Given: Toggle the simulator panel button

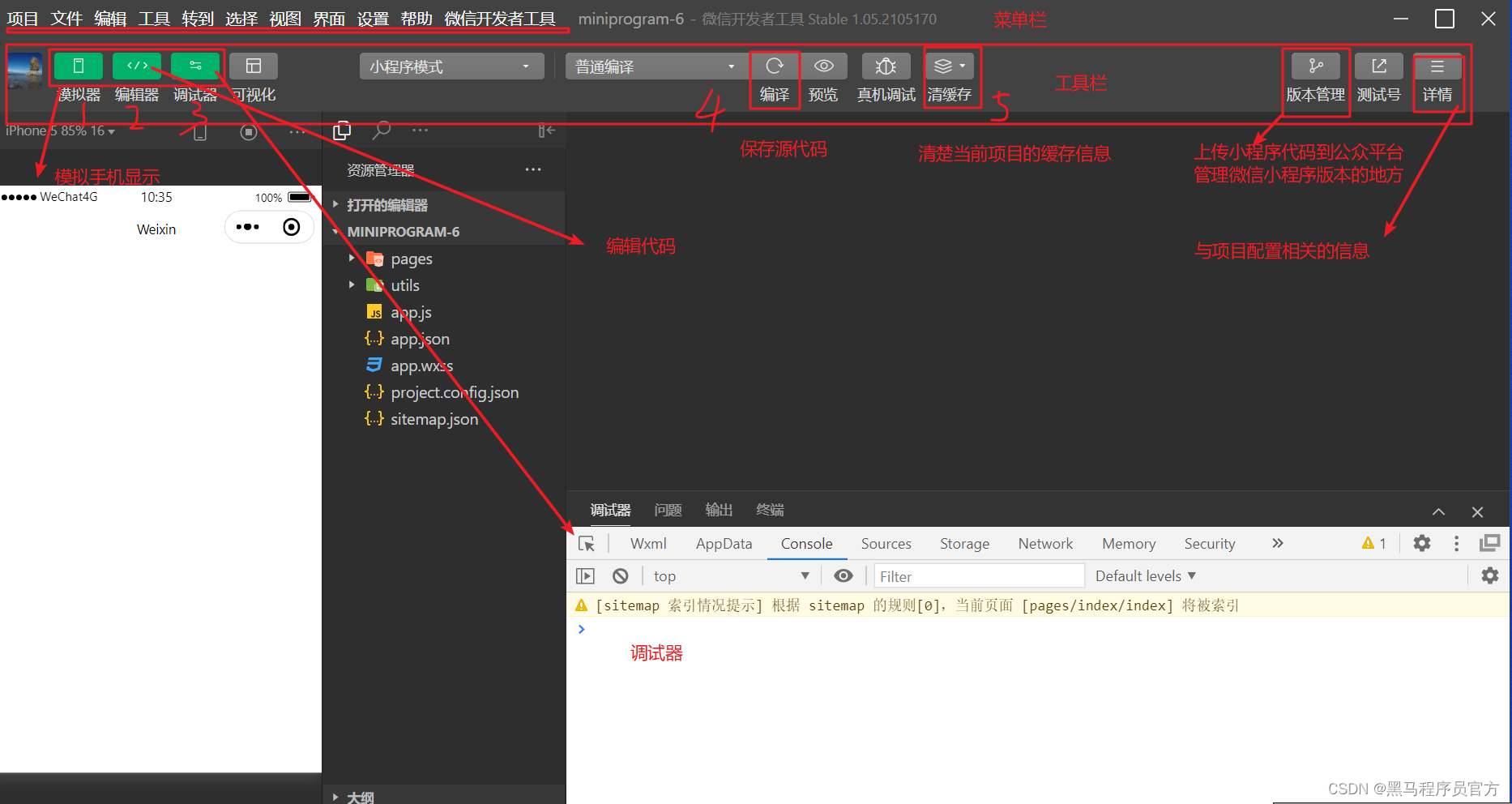Looking at the screenshot, I should tap(79, 66).
